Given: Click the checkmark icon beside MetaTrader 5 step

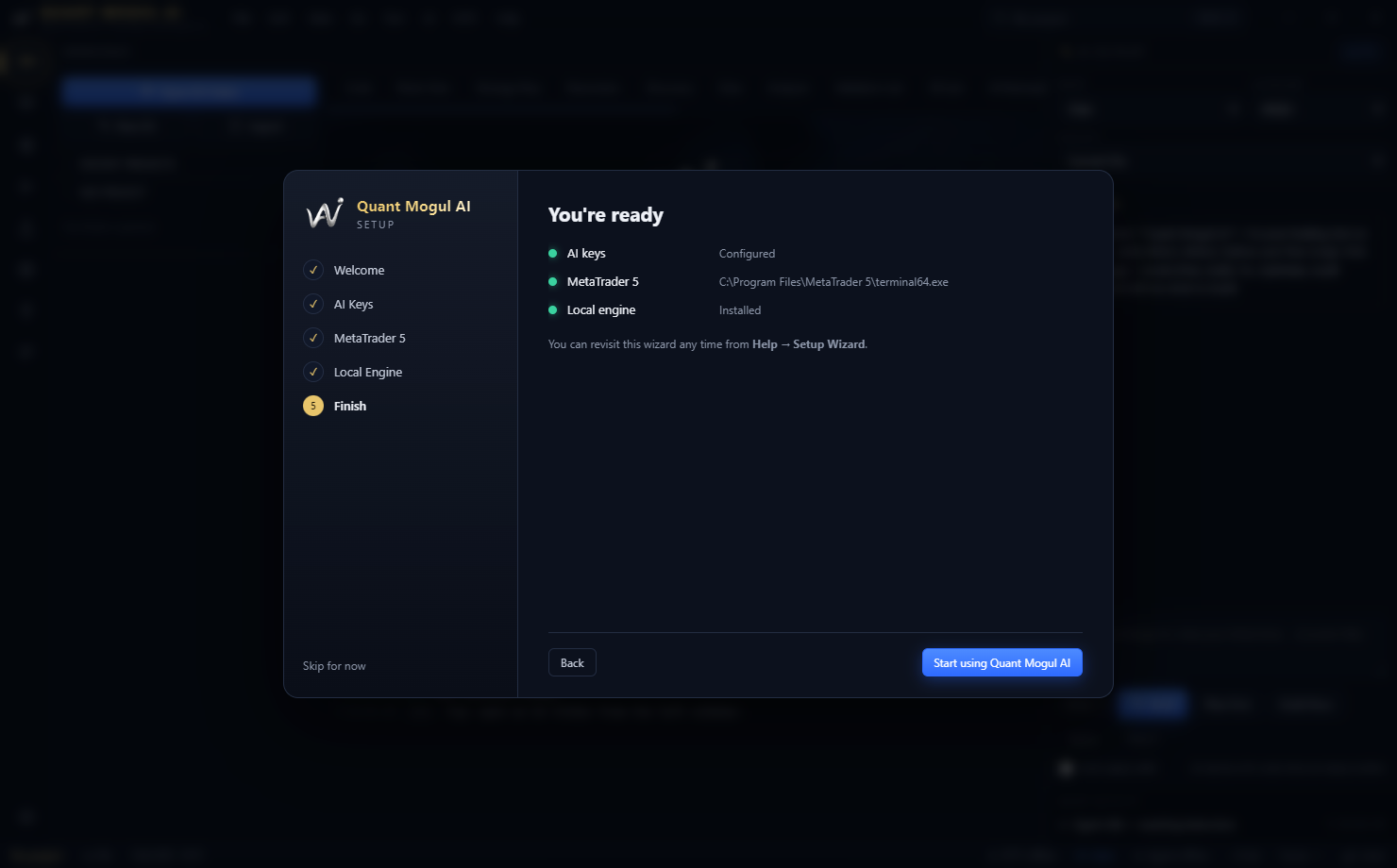Looking at the screenshot, I should (313, 338).
